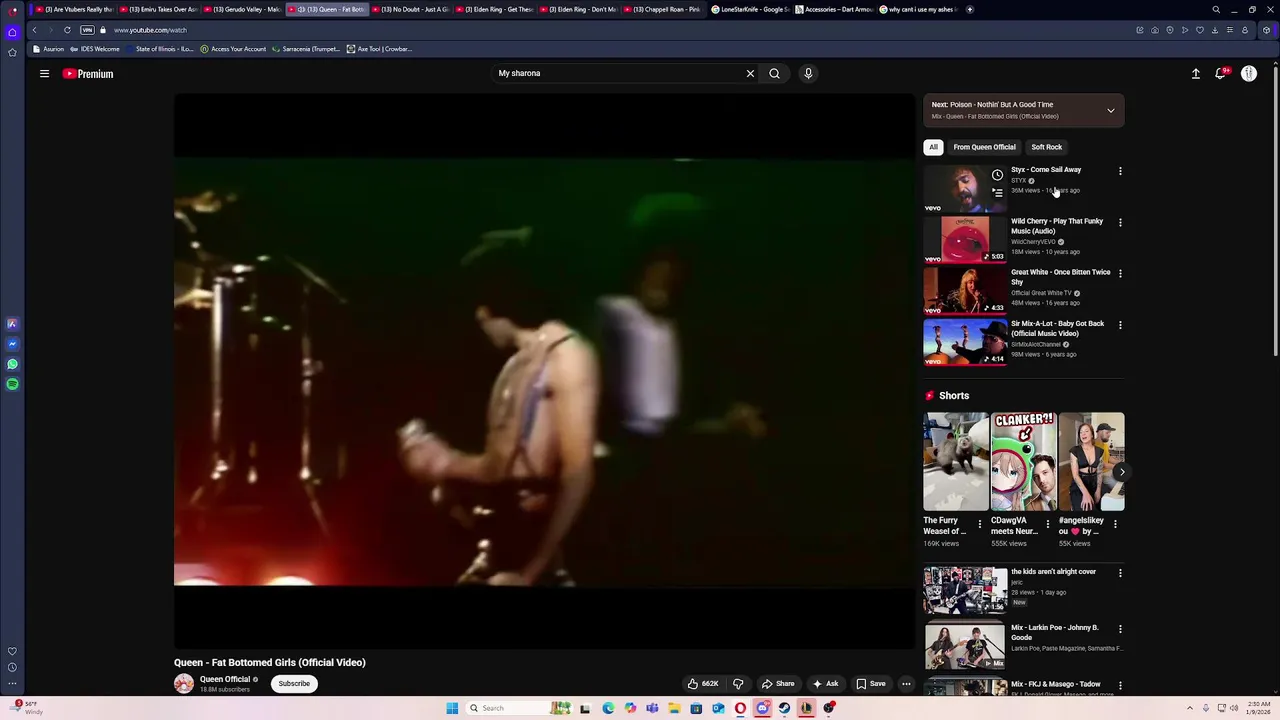Run the search with the magnifier button

[774, 73]
